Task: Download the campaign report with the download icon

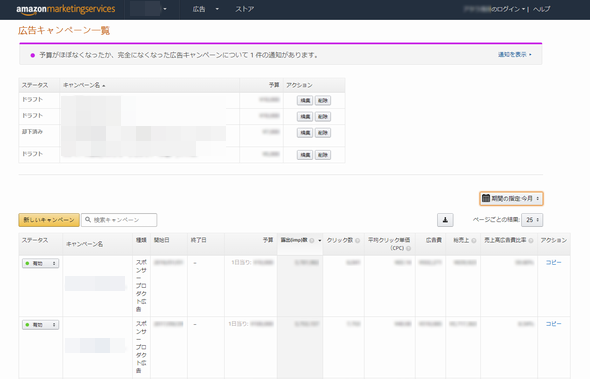Action: point(445,220)
